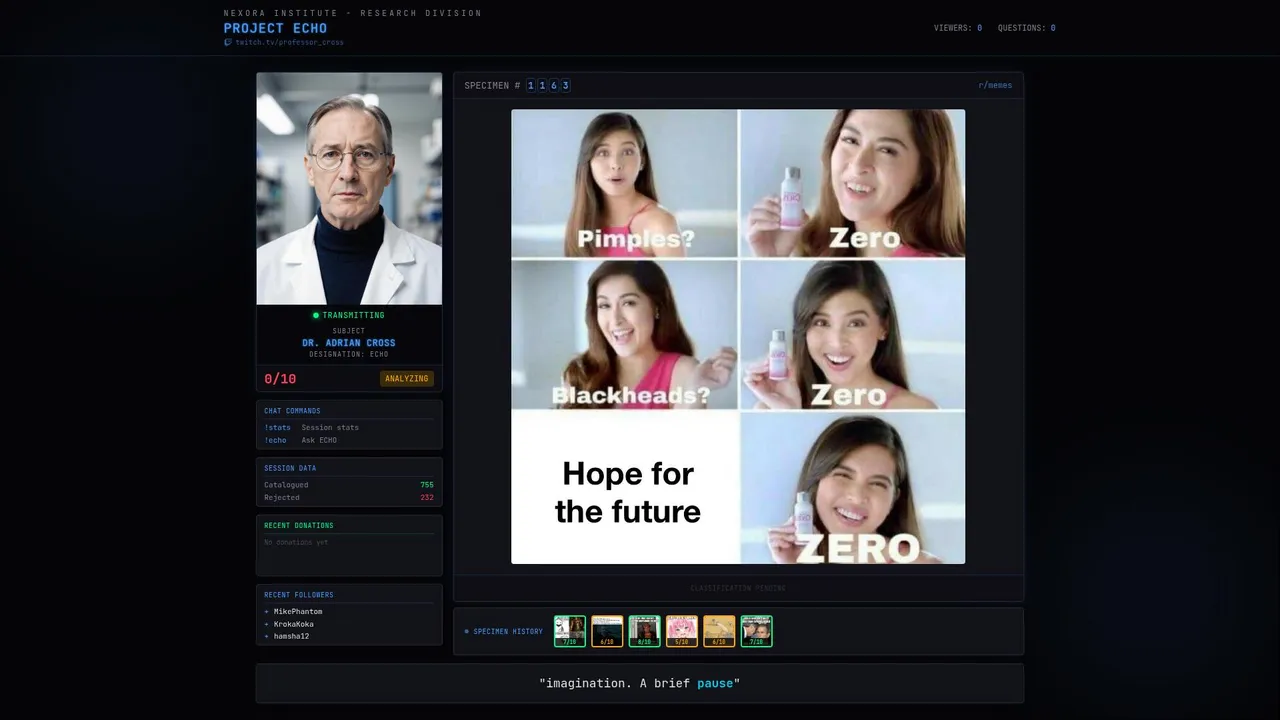Open the dark-image 6/10 history thumbnail

pyautogui.click(x=607, y=631)
